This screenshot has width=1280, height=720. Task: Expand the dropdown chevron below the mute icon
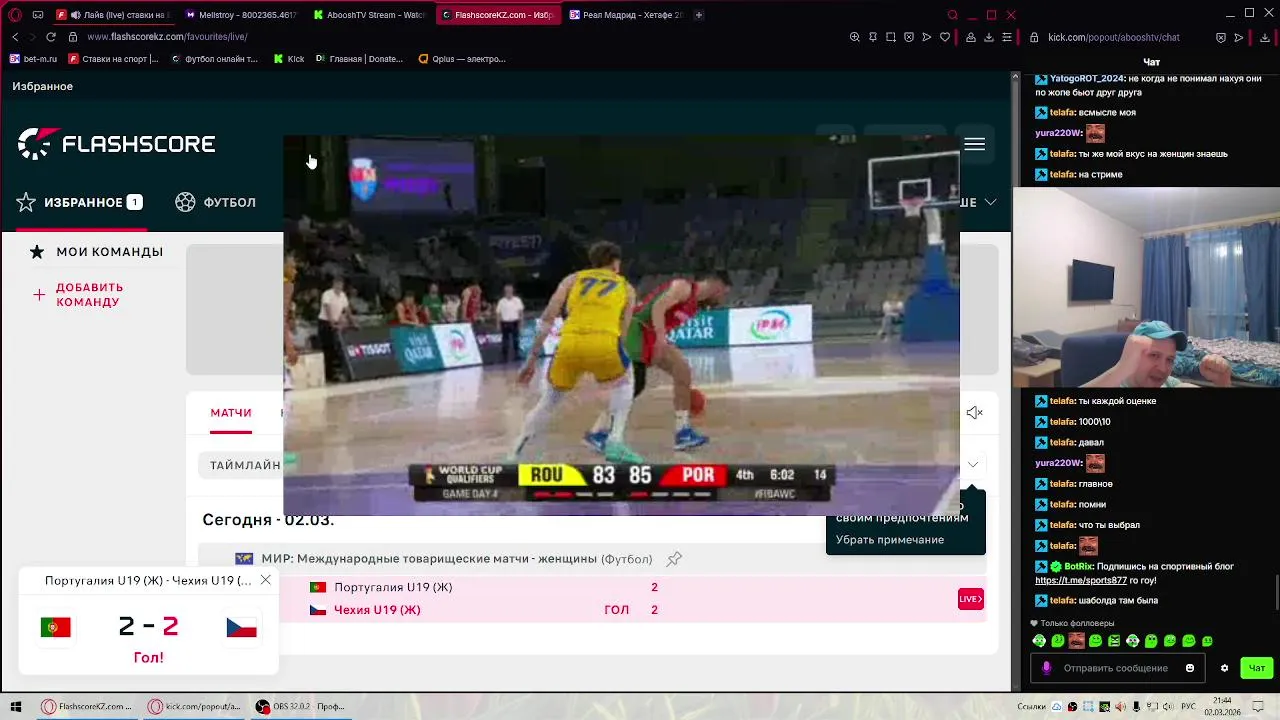972,465
